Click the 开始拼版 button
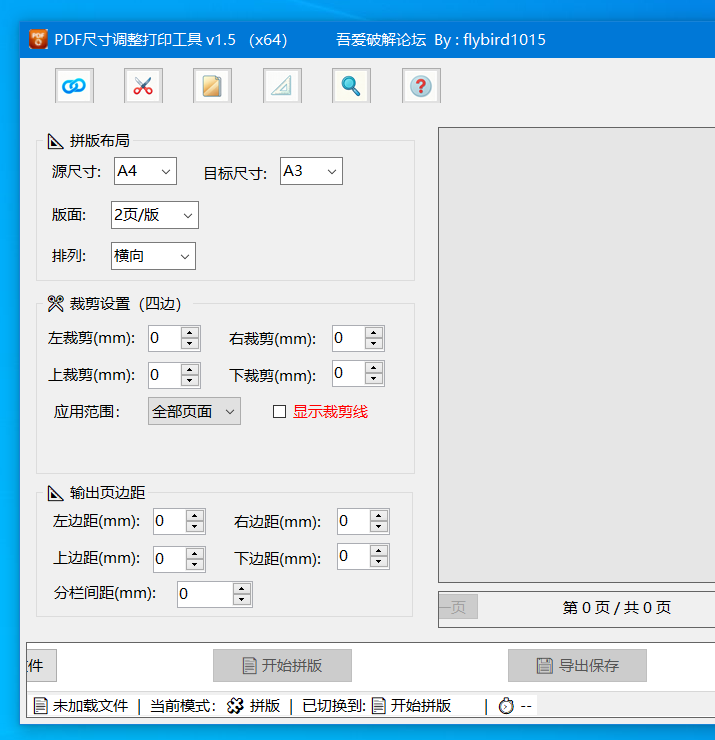The width and height of the screenshot is (715, 740). (282, 665)
